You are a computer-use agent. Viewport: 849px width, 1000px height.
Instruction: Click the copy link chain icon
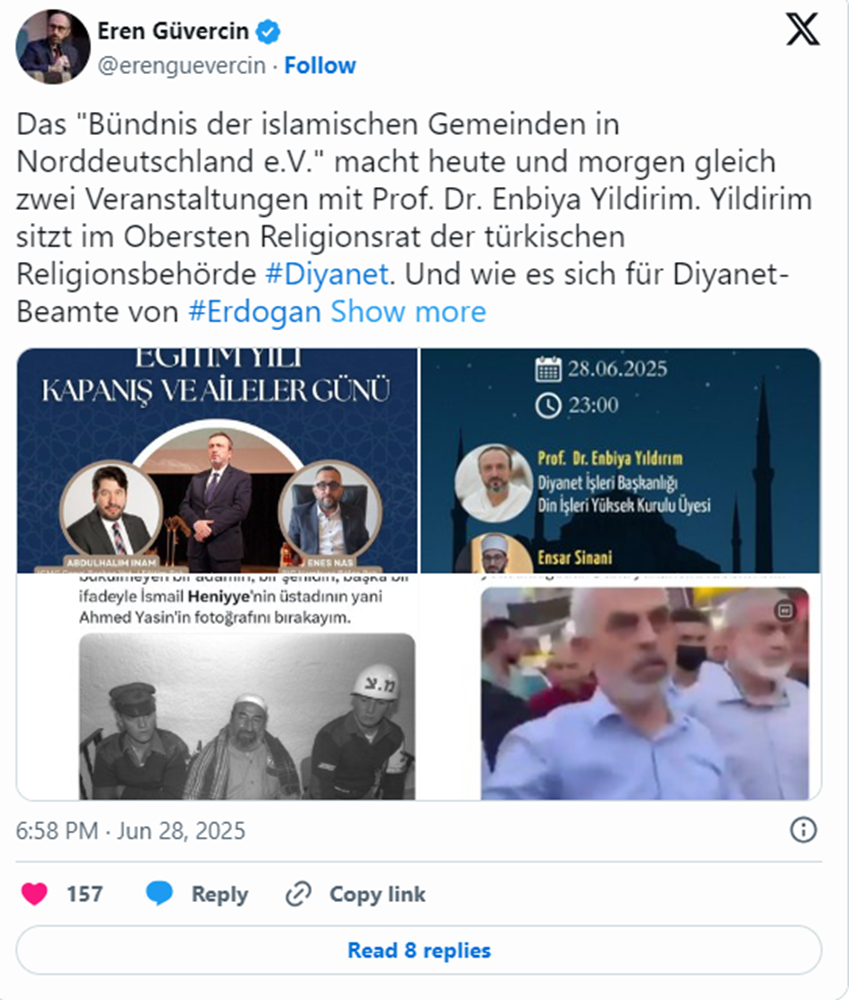point(298,893)
